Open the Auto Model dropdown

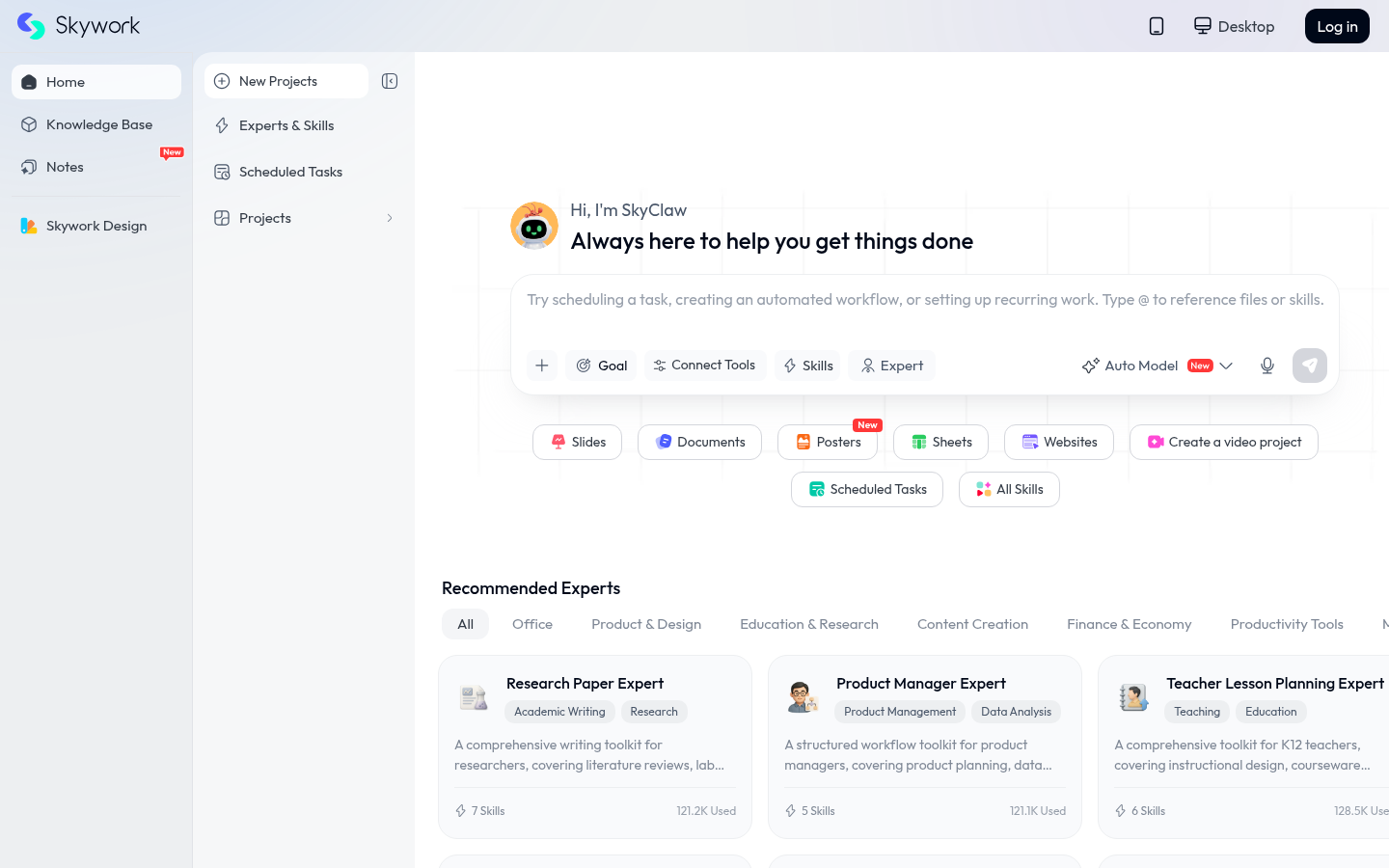pos(1157,366)
